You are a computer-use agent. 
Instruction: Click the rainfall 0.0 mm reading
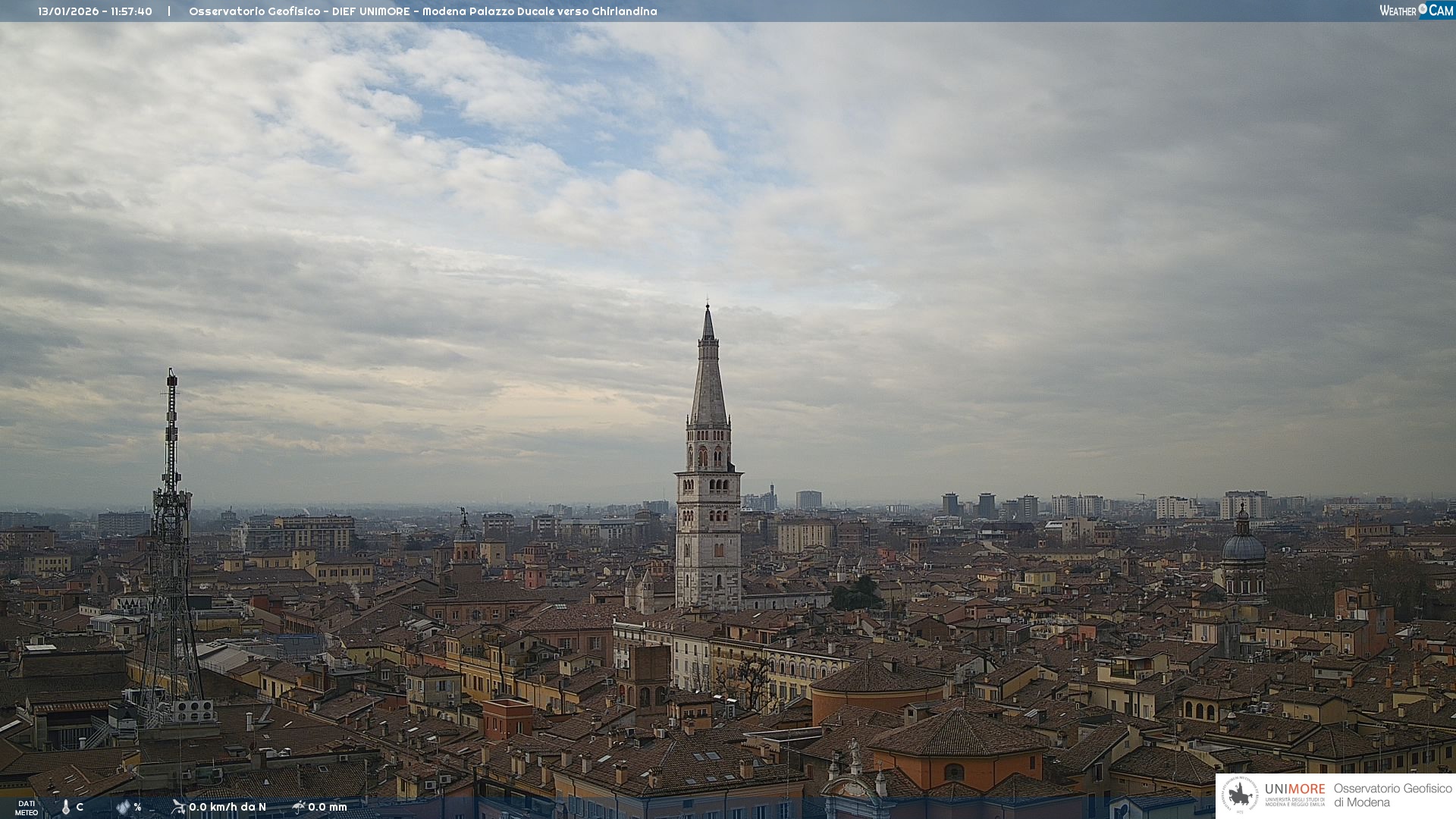point(328,807)
